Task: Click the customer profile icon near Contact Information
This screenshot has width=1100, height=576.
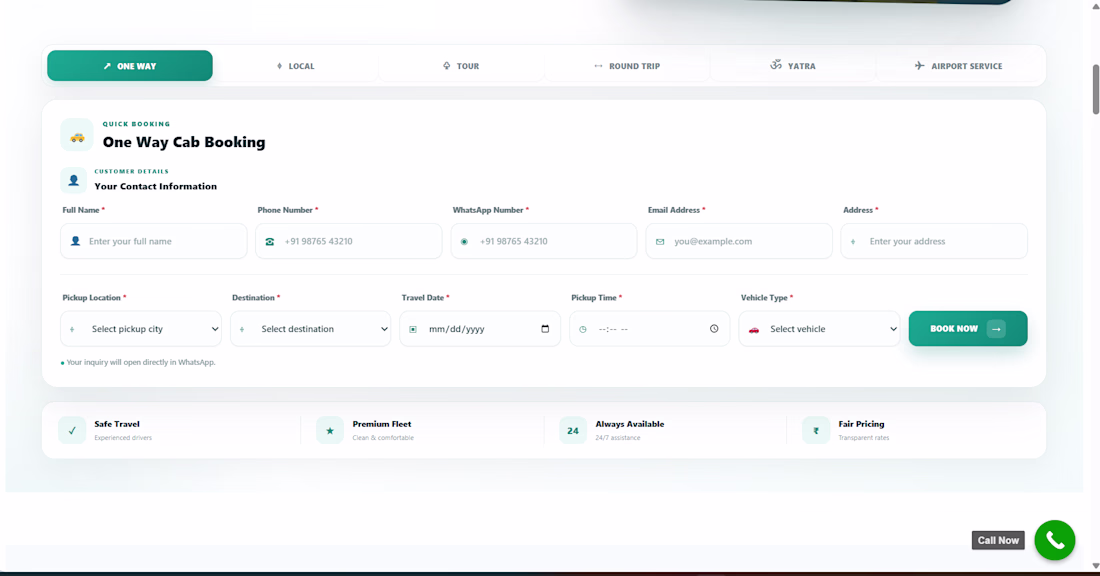Action: [x=74, y=180]
